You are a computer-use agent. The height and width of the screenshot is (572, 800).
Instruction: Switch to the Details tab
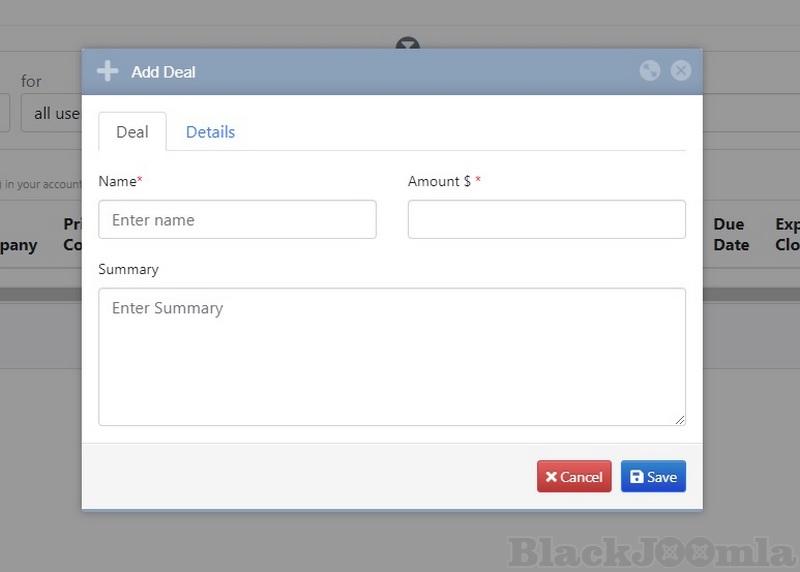(210, 132)
